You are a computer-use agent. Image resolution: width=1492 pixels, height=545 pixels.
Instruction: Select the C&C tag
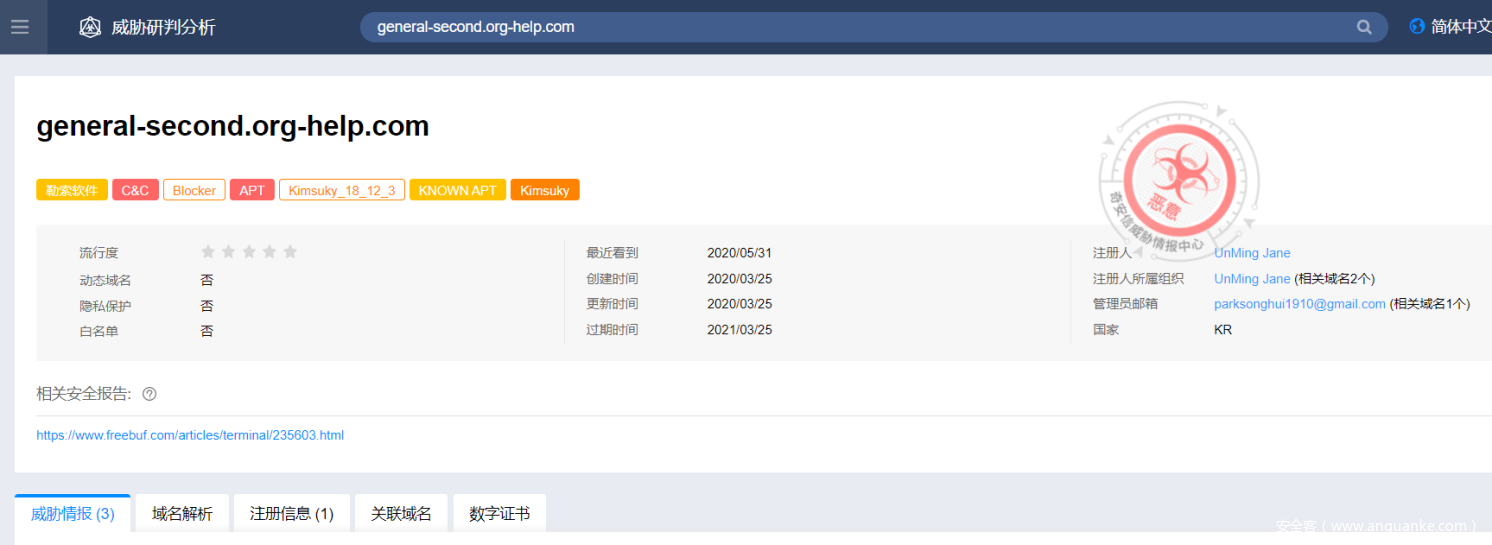[x=135, y=190]
